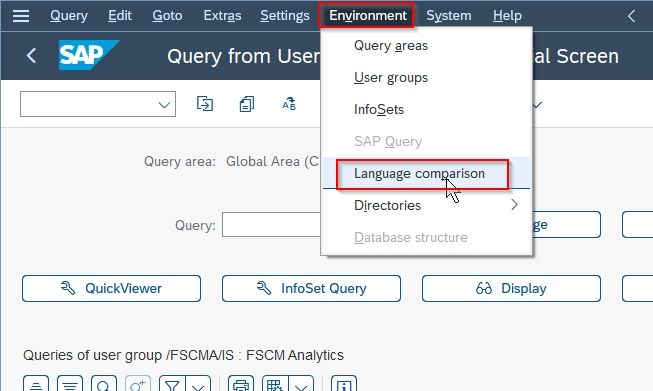This screenshot has width=653, height=391.
Task: Open the Edit menu
Action: click(x=120, y=16)
